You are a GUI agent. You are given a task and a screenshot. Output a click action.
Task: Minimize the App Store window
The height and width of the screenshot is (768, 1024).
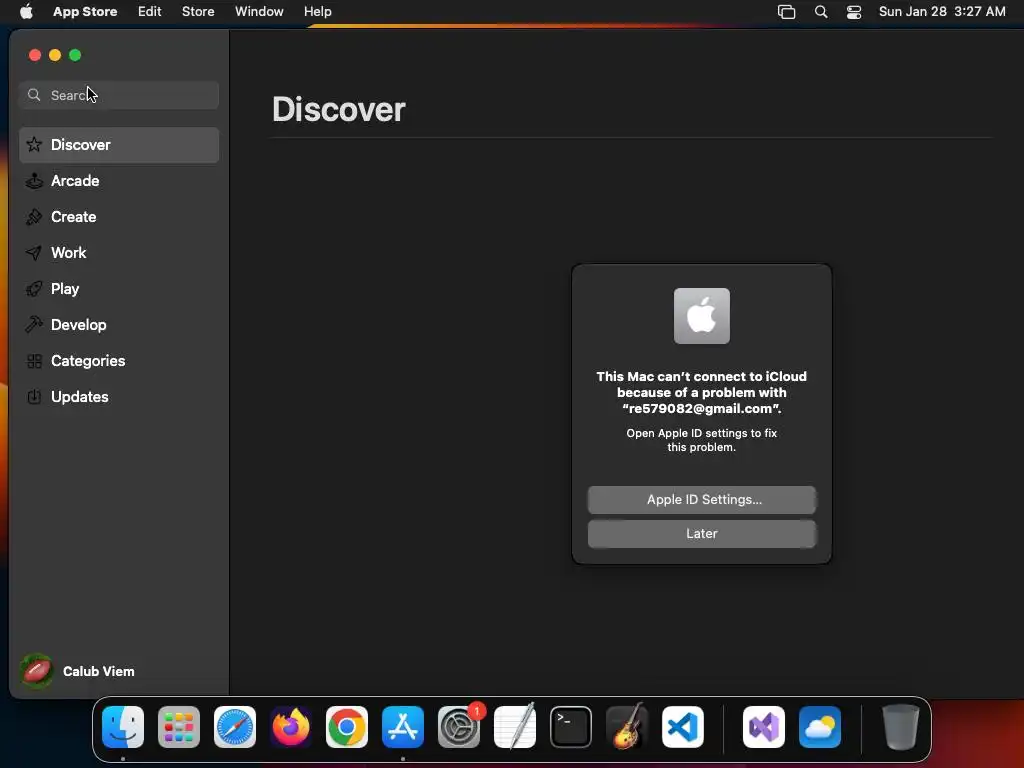pyautogui.click(x=55, y=55)
